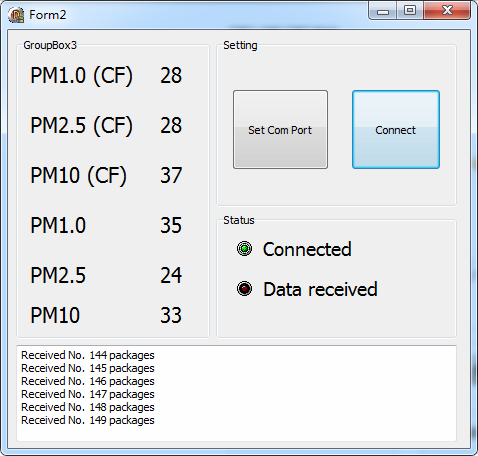The width and height of the screenshot is (478, 456).
Task: Close the Form2 window
Action: click(447, 11)
